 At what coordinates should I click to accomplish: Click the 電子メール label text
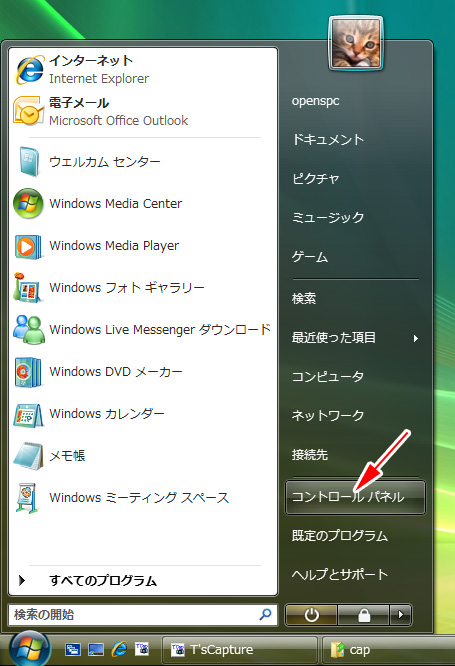[79, 102]
